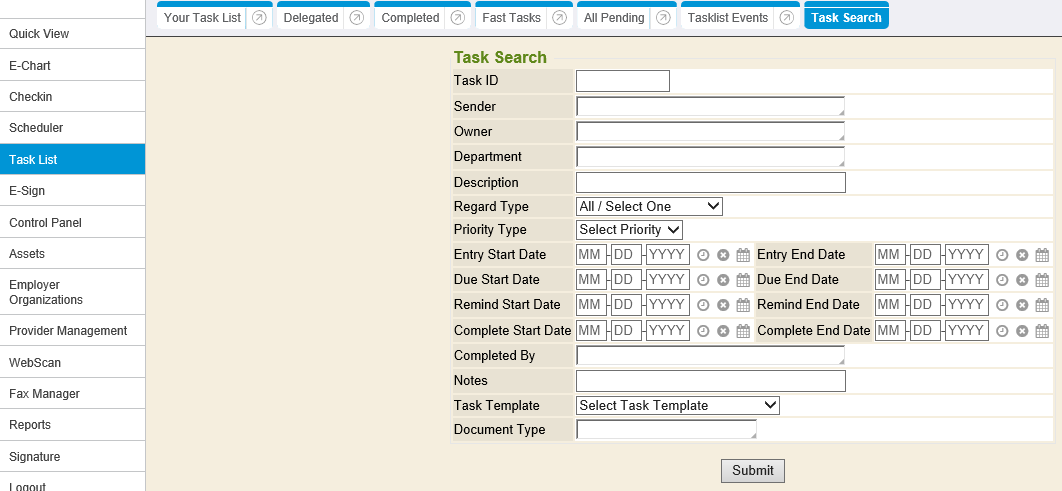The image size is (1062, 491).
Task: Open the Regard Type dropdown
Action: (x=649, y=206)
